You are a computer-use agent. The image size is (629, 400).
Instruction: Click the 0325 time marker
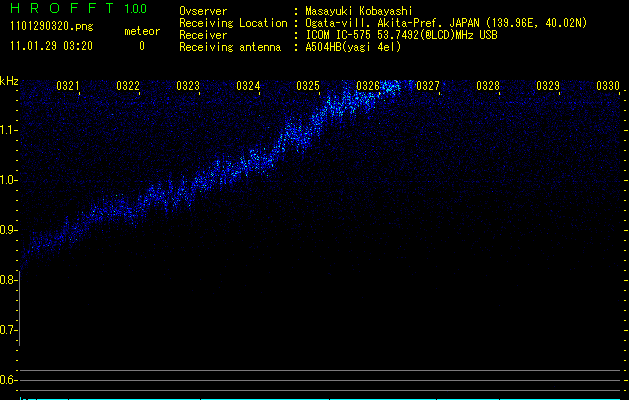(308, 86)
